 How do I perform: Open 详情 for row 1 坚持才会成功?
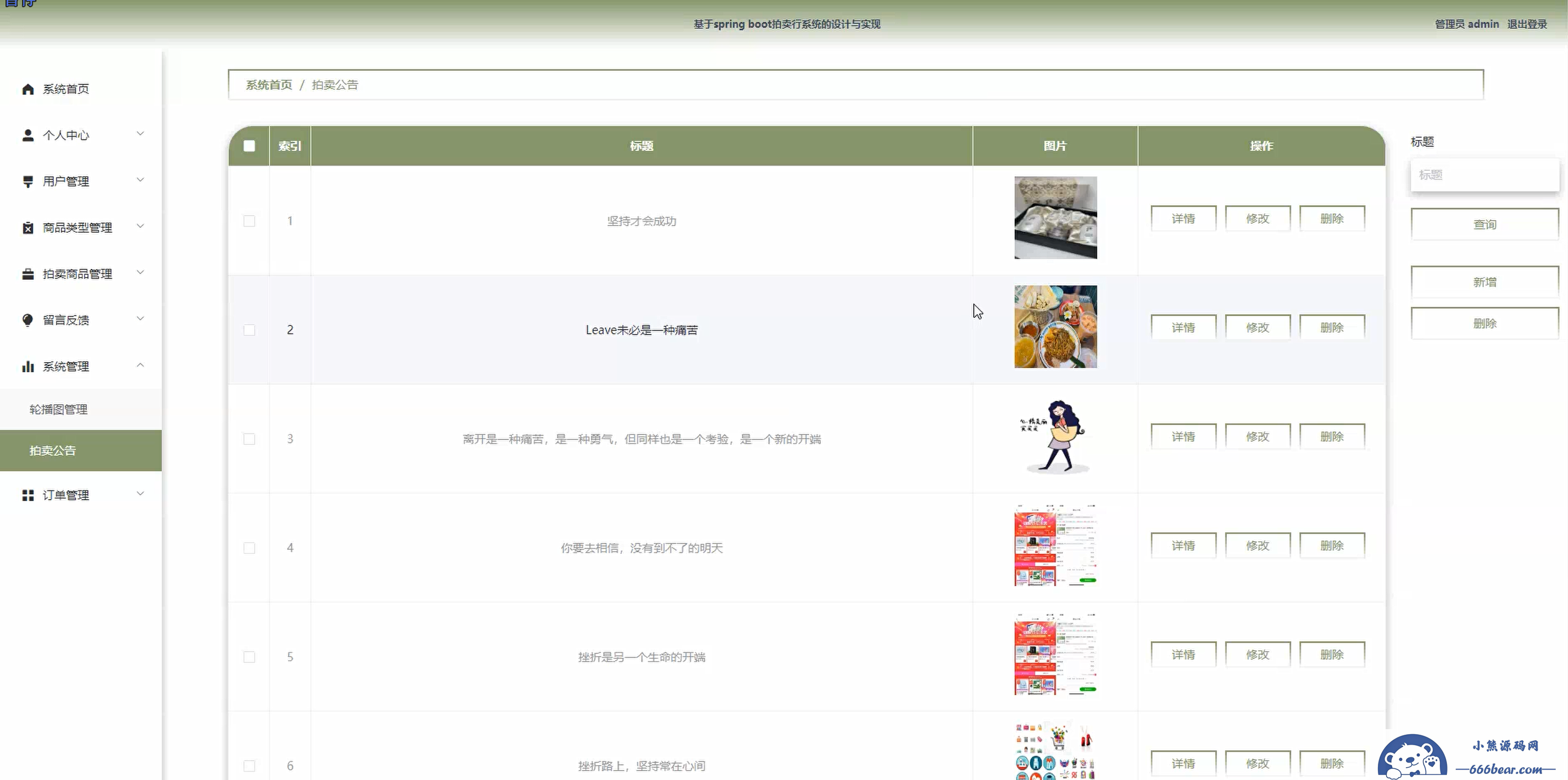click(x=1183, y=218)
